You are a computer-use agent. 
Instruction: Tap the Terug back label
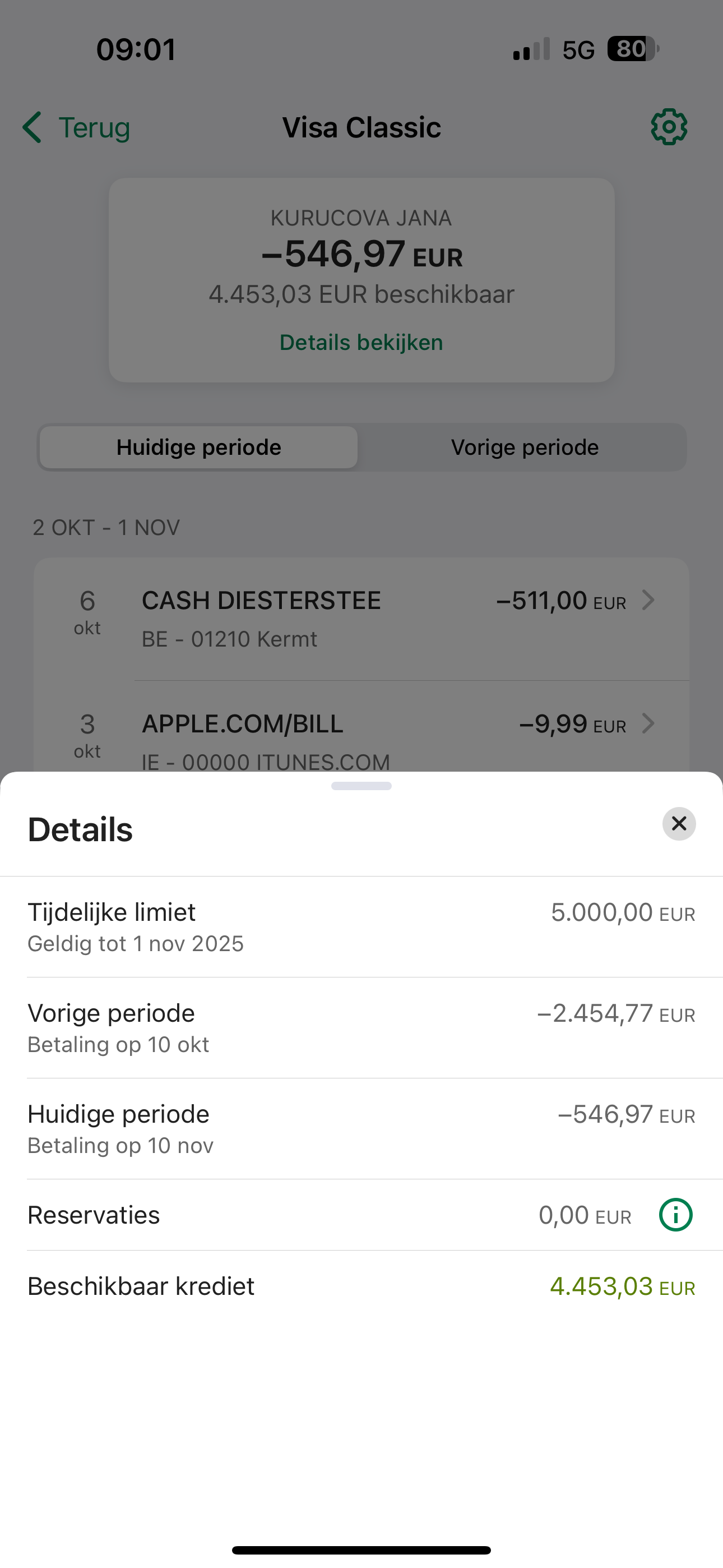pos(94,128)
